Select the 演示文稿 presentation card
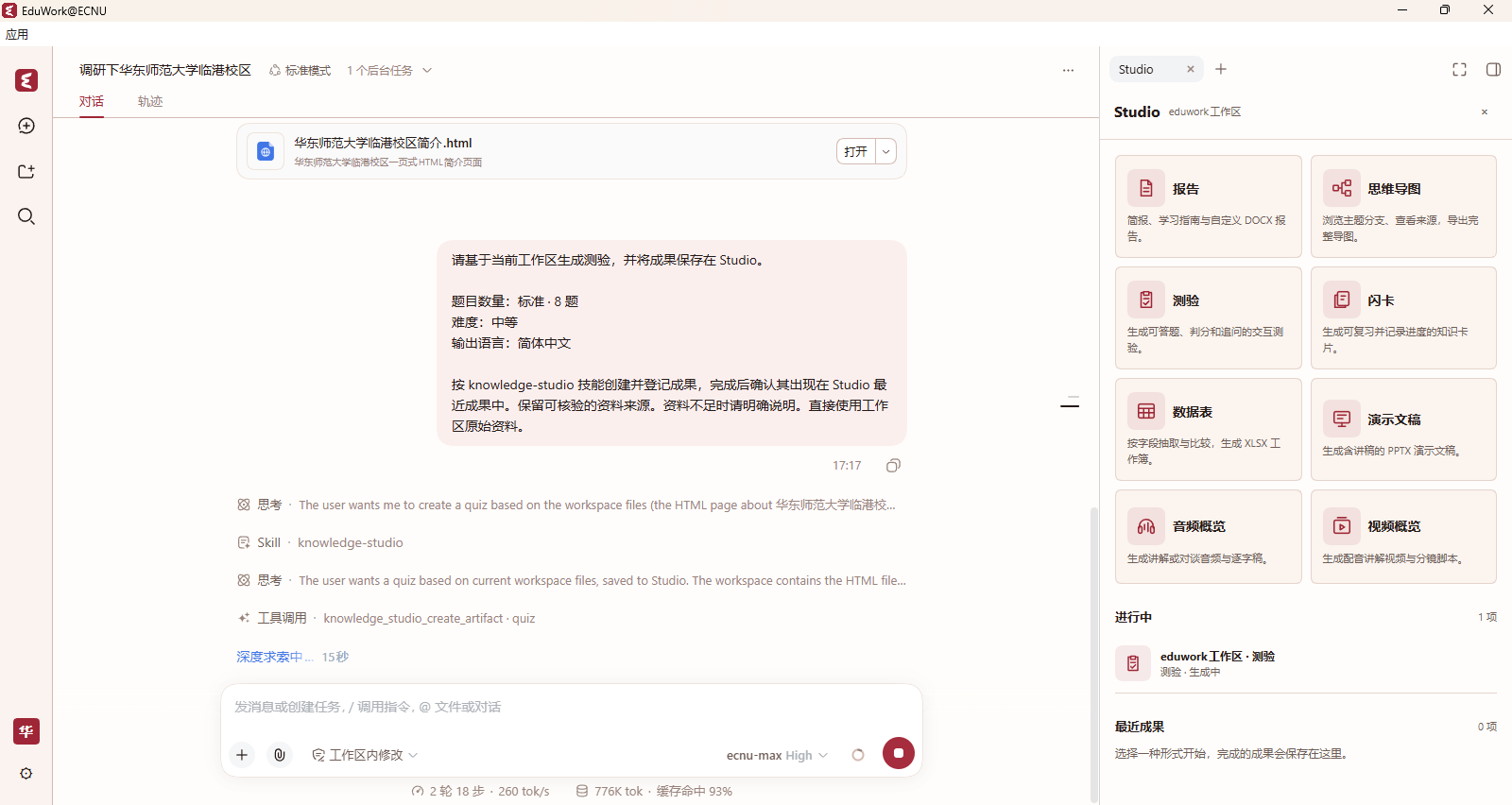The image size is (1512, 805). coord(1403,429)
